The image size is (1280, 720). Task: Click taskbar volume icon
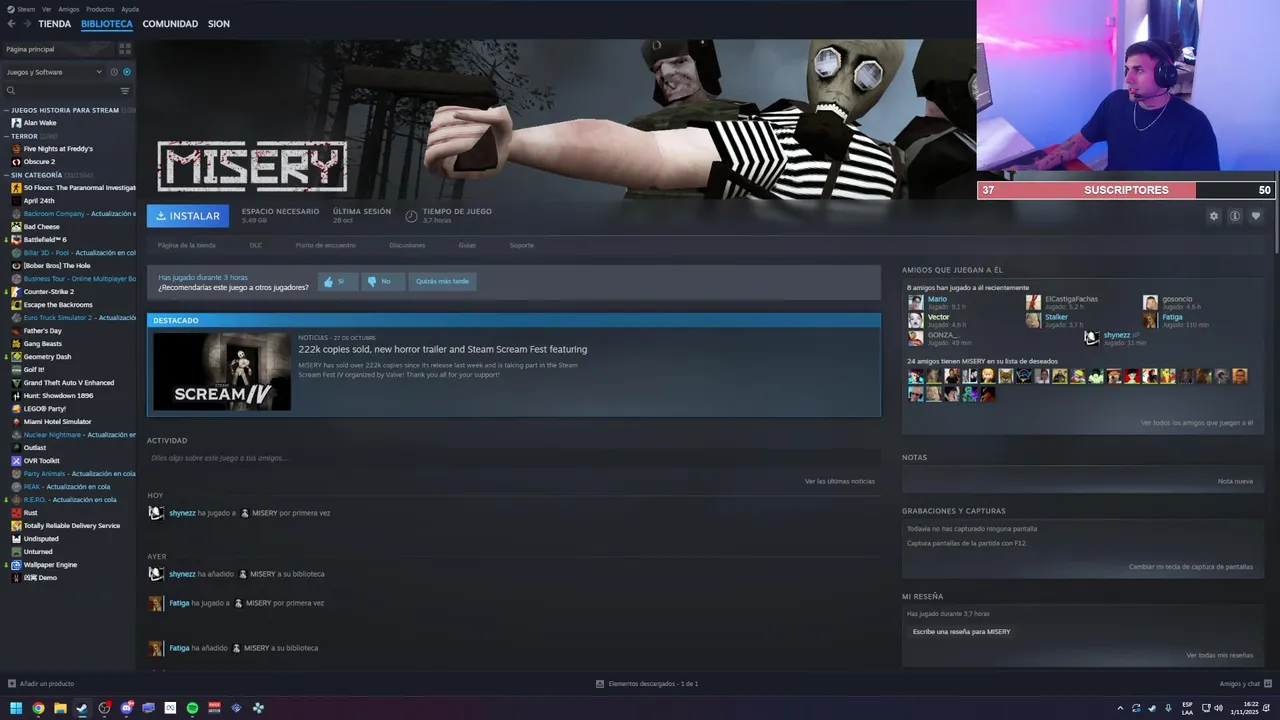tap(1218, 708)
